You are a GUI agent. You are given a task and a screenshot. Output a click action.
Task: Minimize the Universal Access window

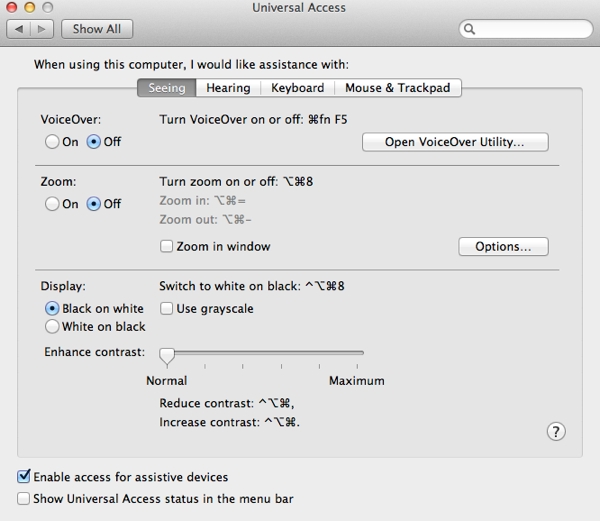tap(29, 7)
